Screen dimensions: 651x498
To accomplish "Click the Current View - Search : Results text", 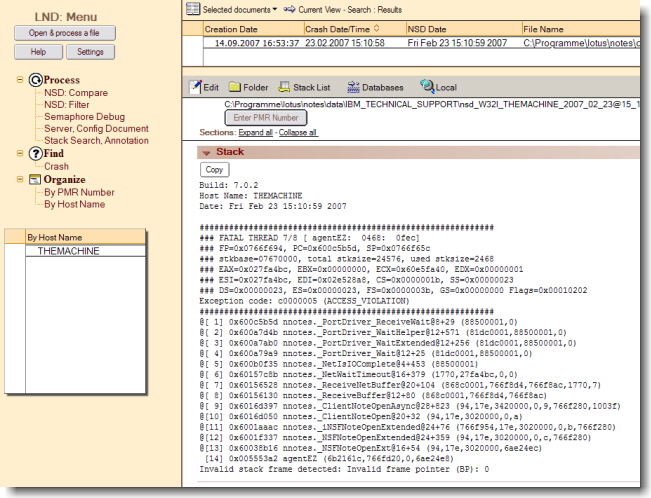I will [350, 10].
